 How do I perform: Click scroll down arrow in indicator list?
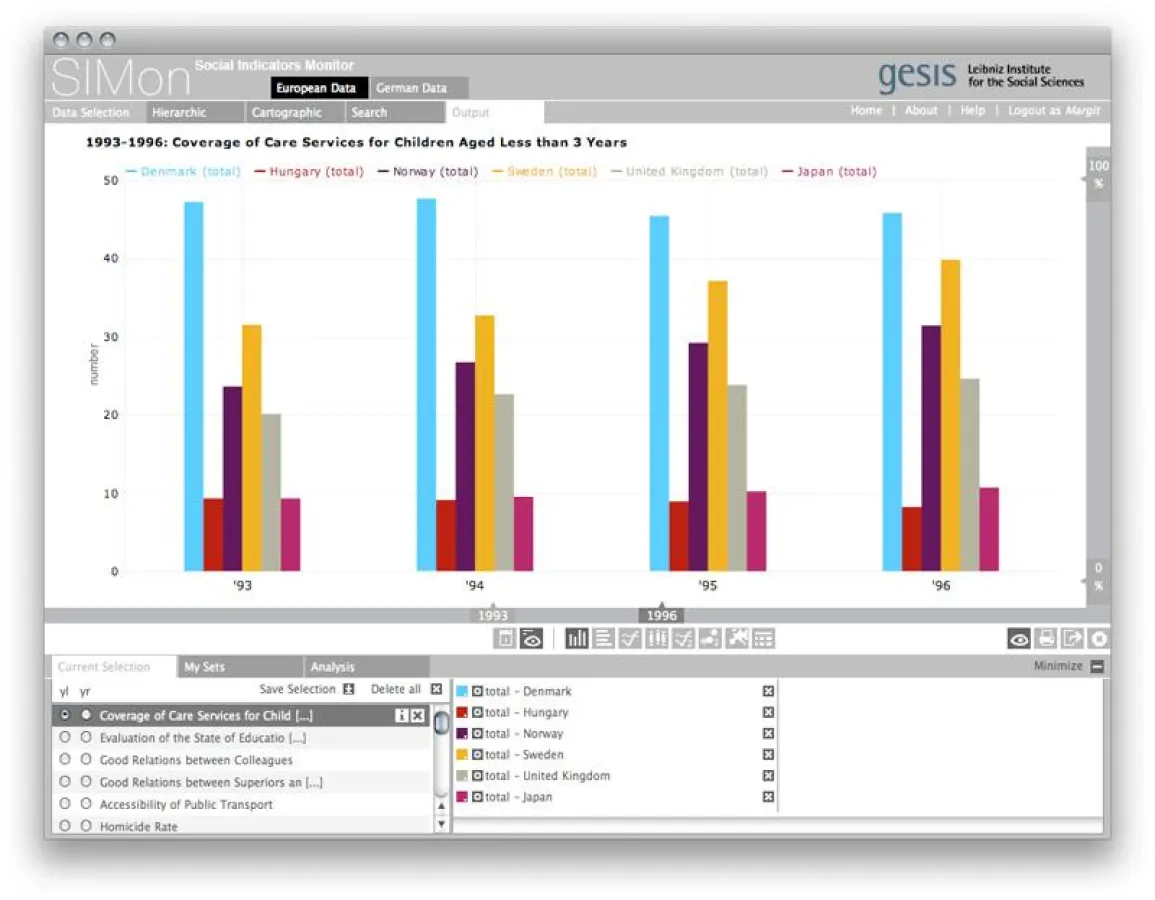(441, 825)
